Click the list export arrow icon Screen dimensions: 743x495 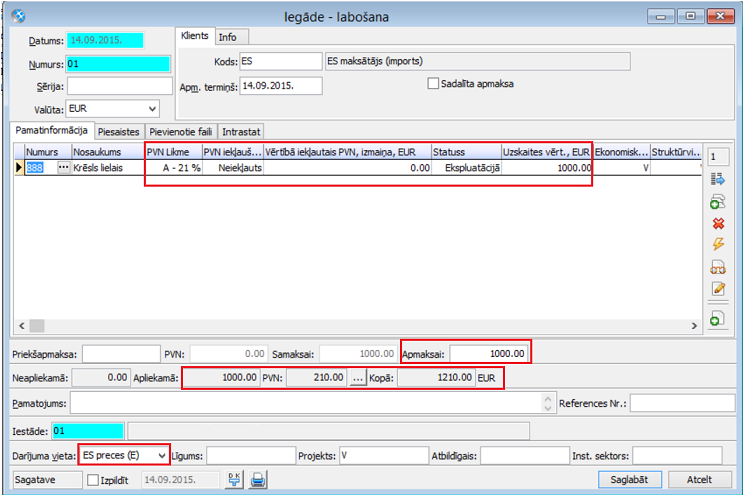(718, 179)
